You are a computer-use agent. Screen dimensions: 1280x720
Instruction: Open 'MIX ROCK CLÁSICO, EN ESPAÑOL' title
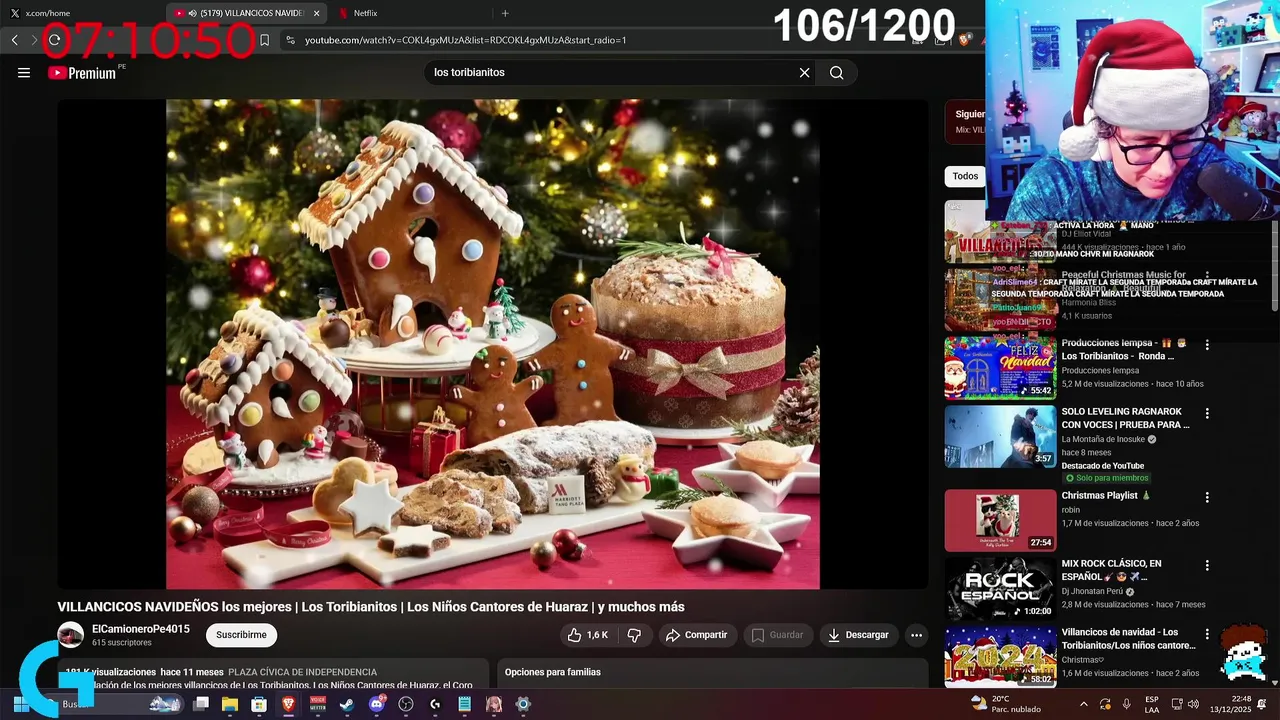tap(1111, 570)
